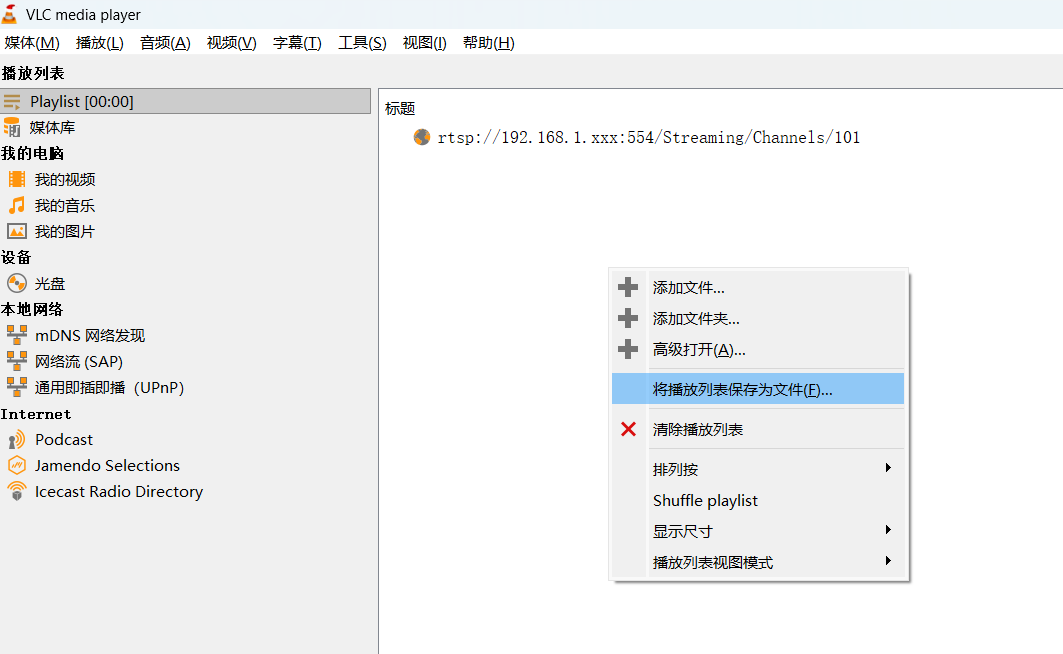Click the network icon beside mDNS 网络发现

coord(17,335)
